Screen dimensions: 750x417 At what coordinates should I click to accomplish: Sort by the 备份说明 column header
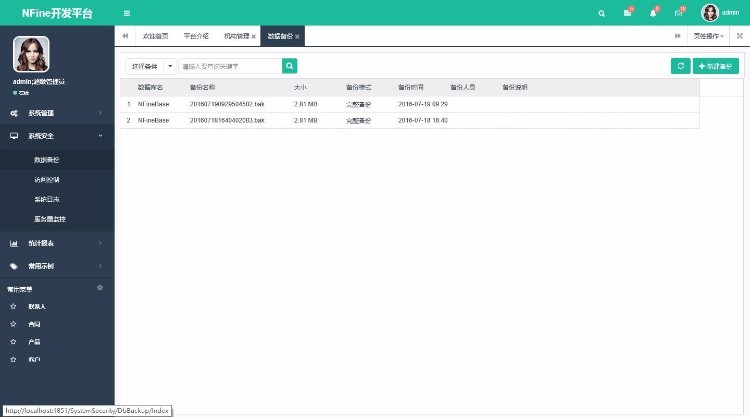point(515,88)
